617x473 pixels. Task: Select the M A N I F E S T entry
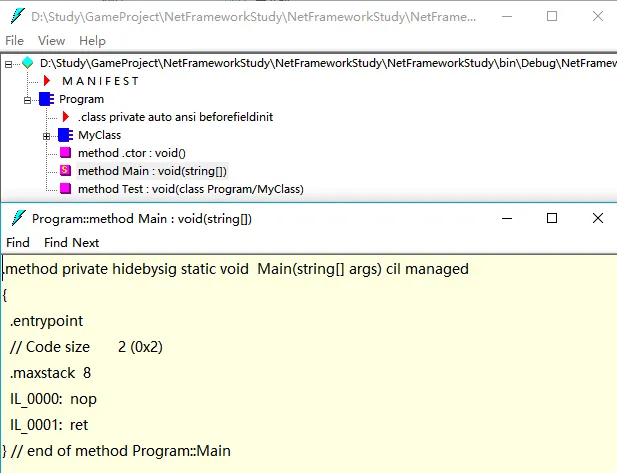101,81
